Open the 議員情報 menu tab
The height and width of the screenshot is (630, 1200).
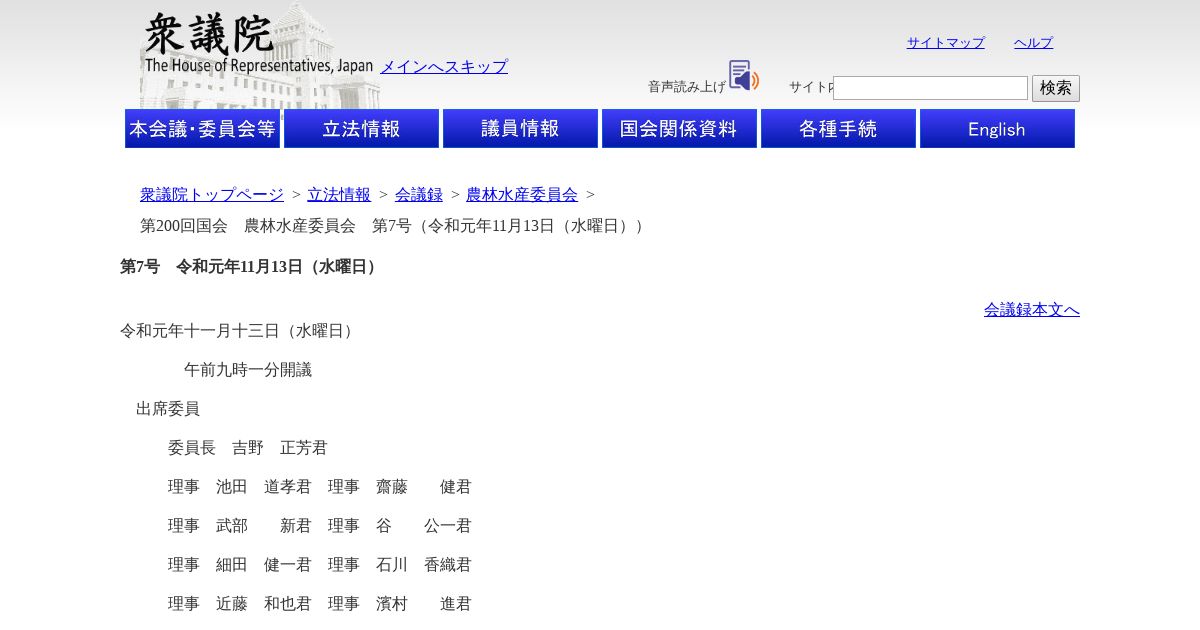click(x=520, y=129)
